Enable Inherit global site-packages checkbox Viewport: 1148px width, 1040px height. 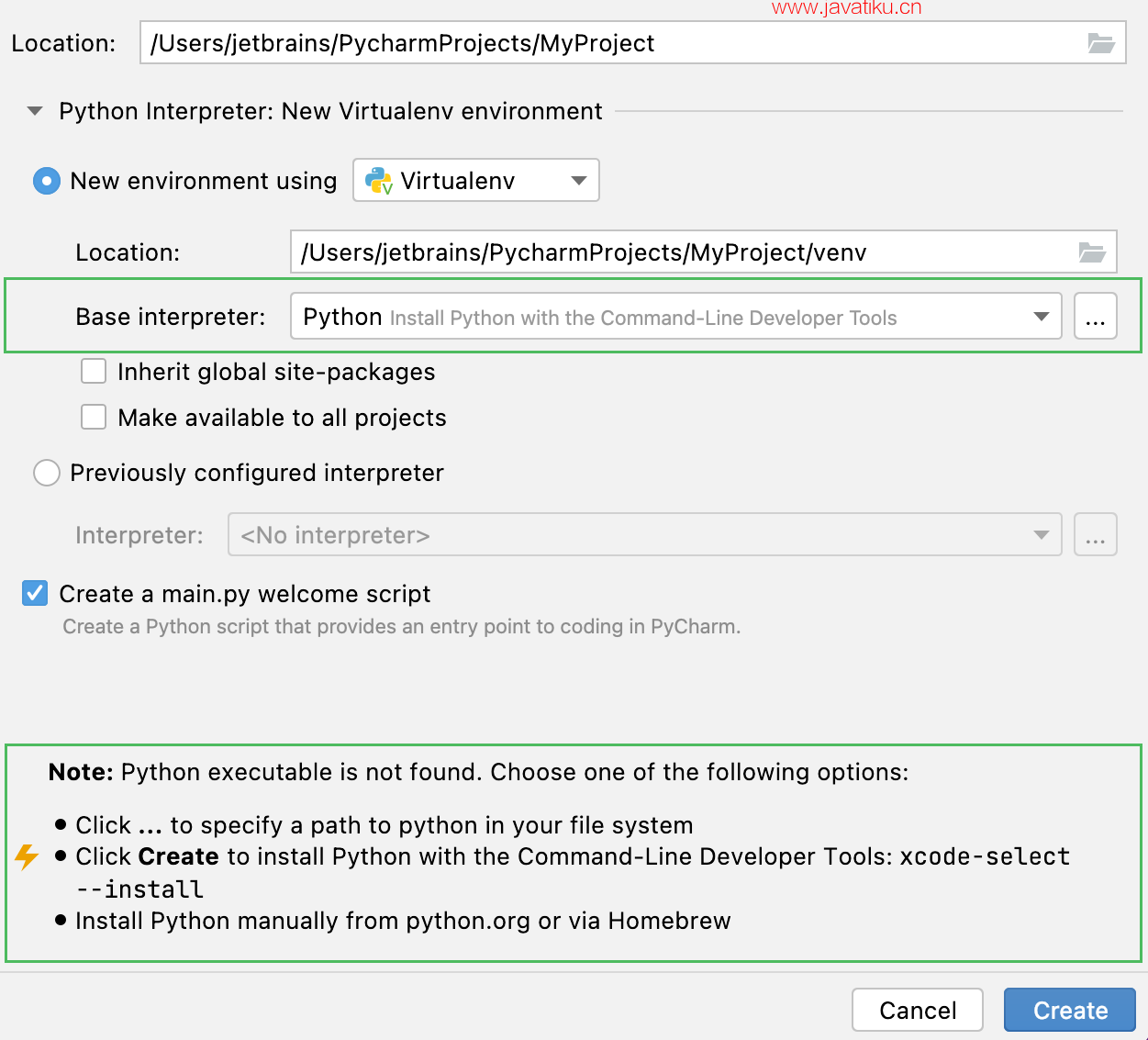point(94,371)
